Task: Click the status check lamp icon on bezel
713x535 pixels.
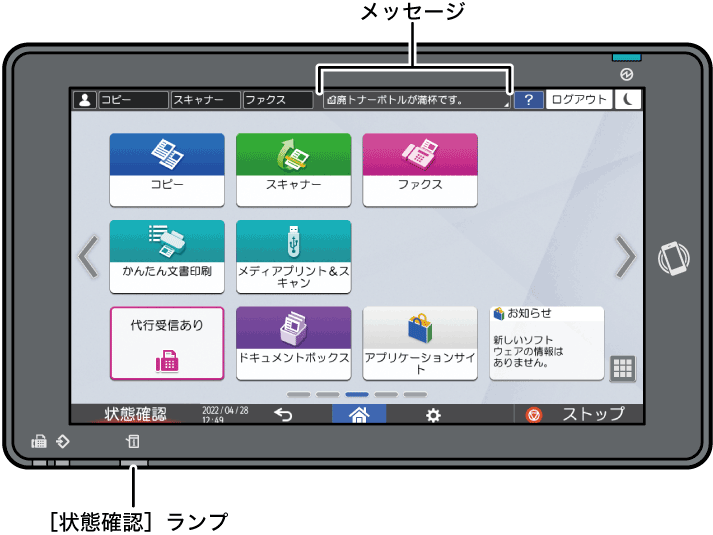Action: click(x=133, y=441)
